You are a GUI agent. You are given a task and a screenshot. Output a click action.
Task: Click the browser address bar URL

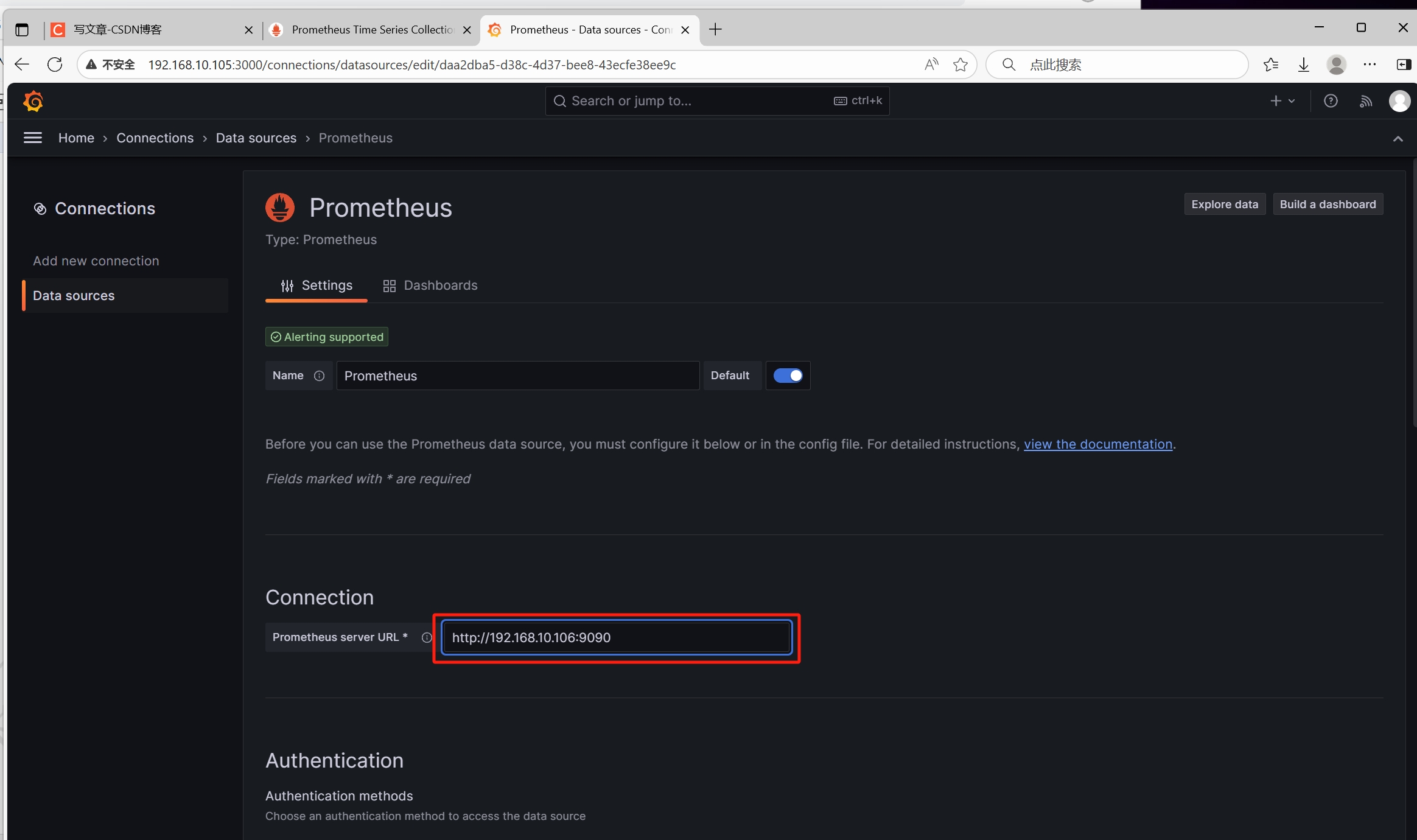click(412, 65)
